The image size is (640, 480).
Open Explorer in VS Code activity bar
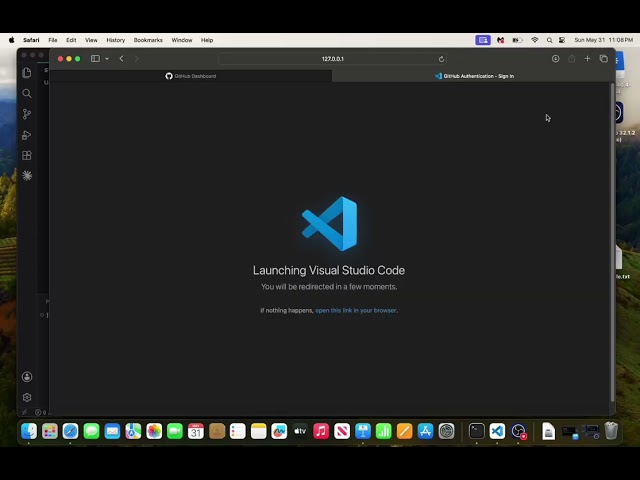pyautogui.click(x=27, y=73)
